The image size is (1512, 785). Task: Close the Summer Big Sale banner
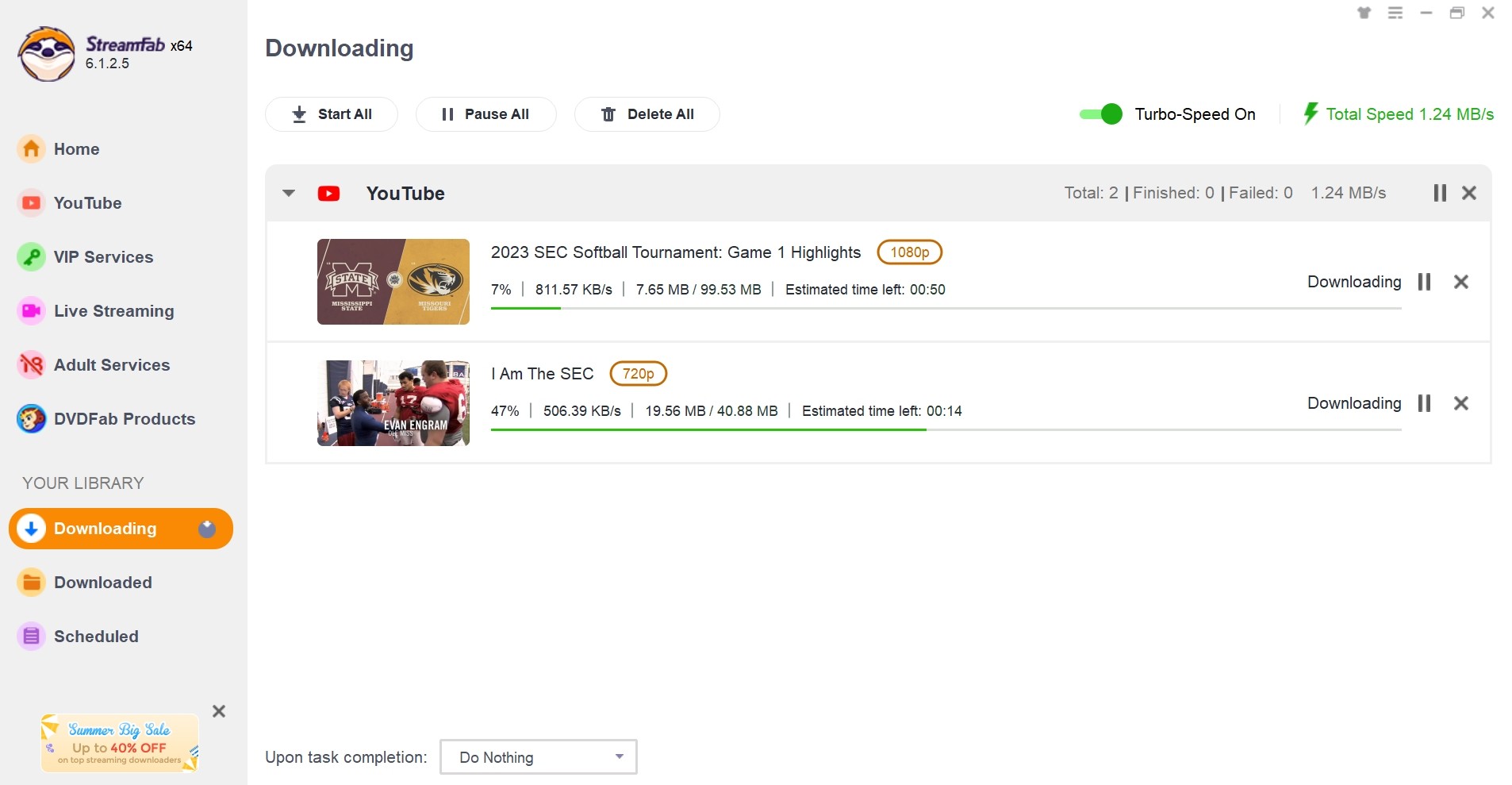219,711
